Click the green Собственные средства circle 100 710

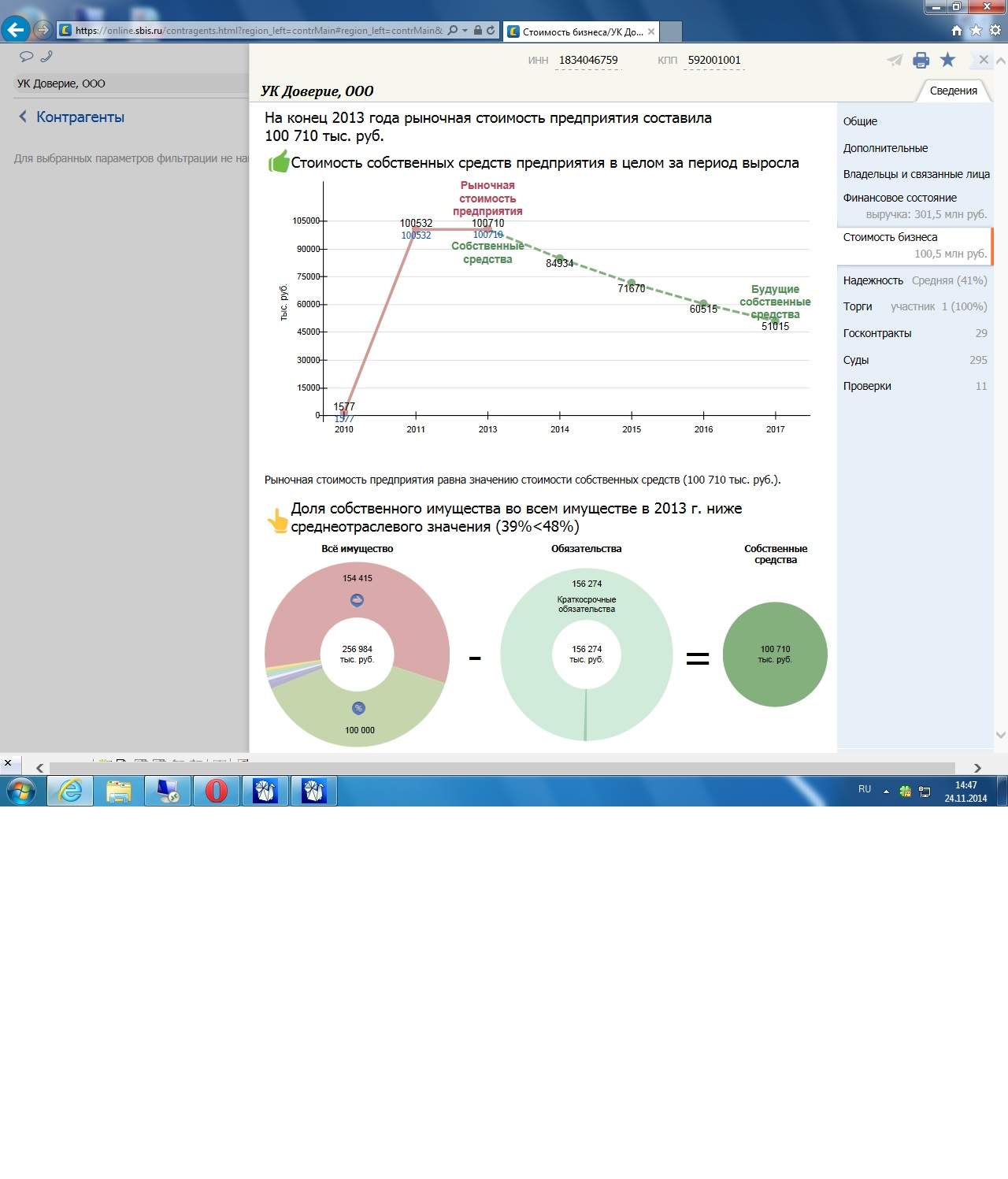pos(775,654)
